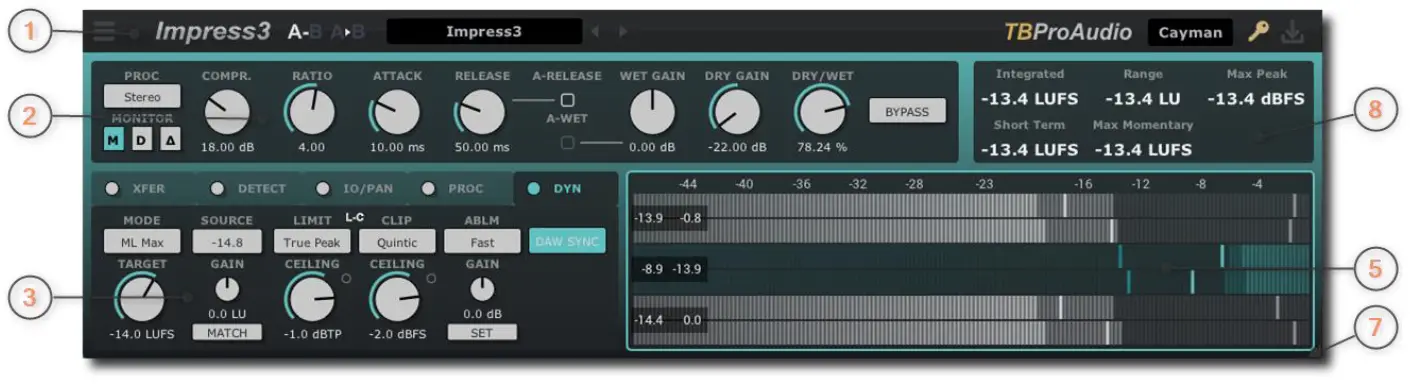Click the Max Momentary LUFS readout
Screen dimensions: 1412x387
1143,149
